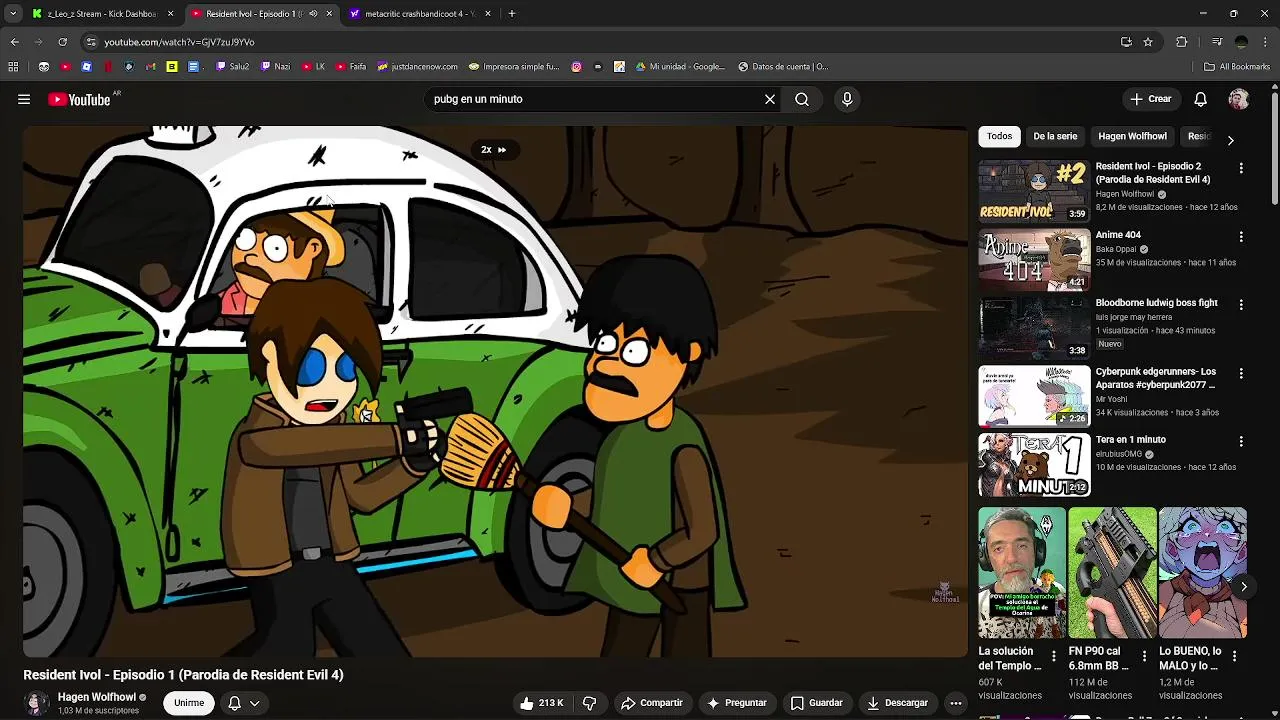The image size is (1280, 720).
Task: Open options for Anime 404 video
Action: (1241, 237)
